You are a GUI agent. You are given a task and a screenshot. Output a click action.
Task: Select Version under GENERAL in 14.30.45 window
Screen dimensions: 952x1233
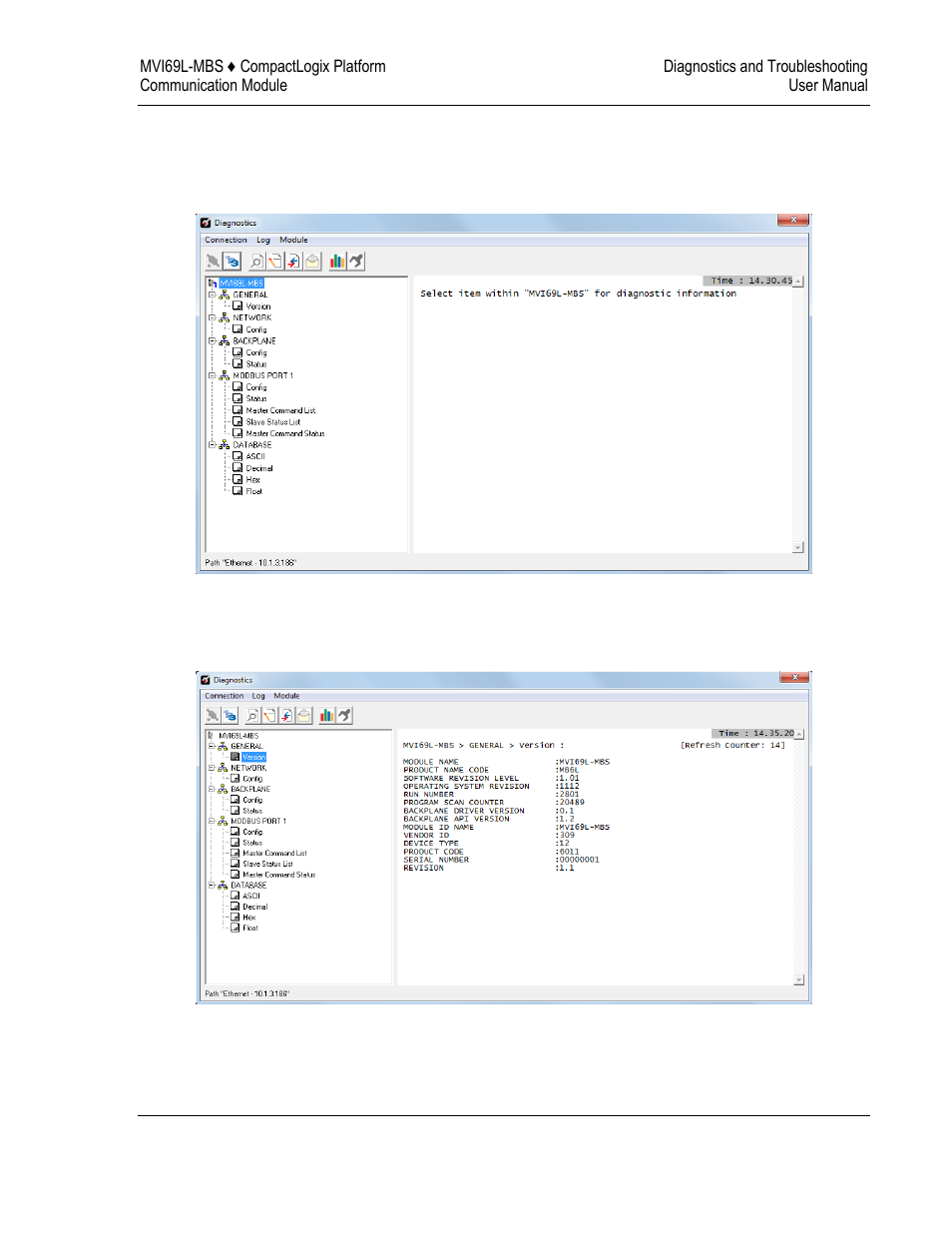(x=258, y=307)
